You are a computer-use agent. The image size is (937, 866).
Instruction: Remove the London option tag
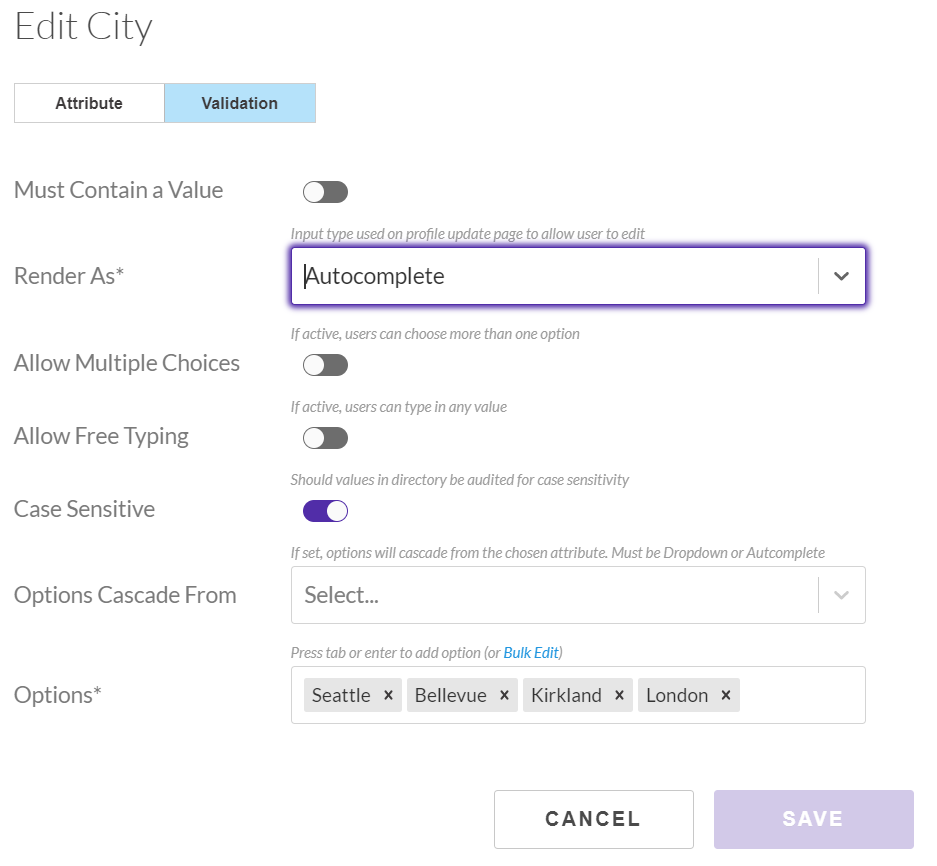pyautogui.click(x=725, y=695)
